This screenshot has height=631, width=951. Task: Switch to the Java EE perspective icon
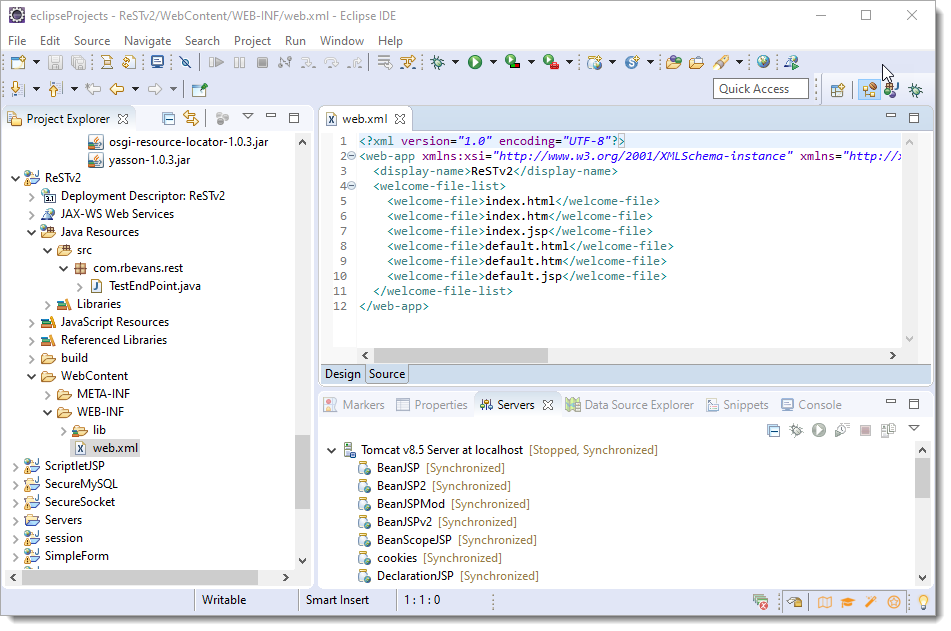pos(869,90)
